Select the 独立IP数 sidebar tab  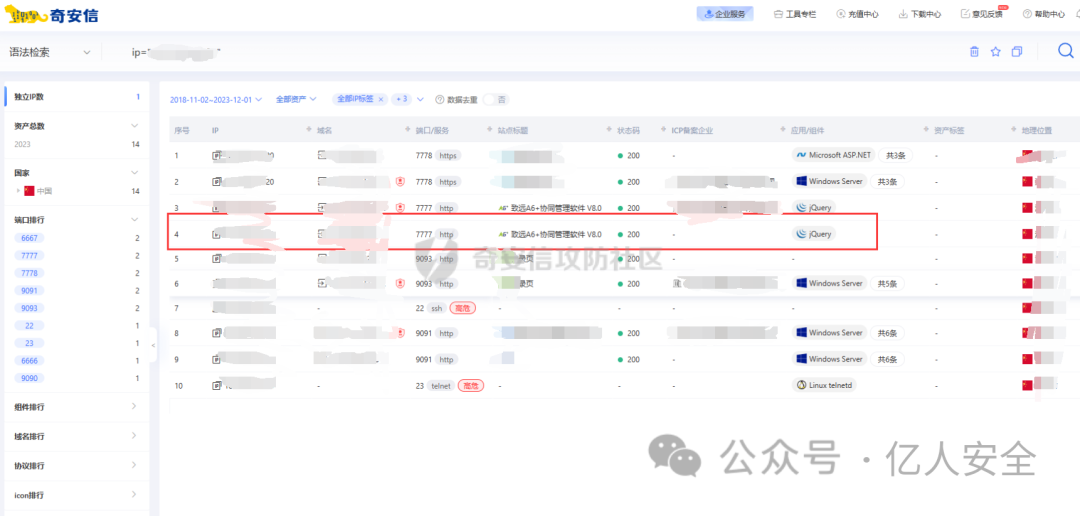pos(76,97)
